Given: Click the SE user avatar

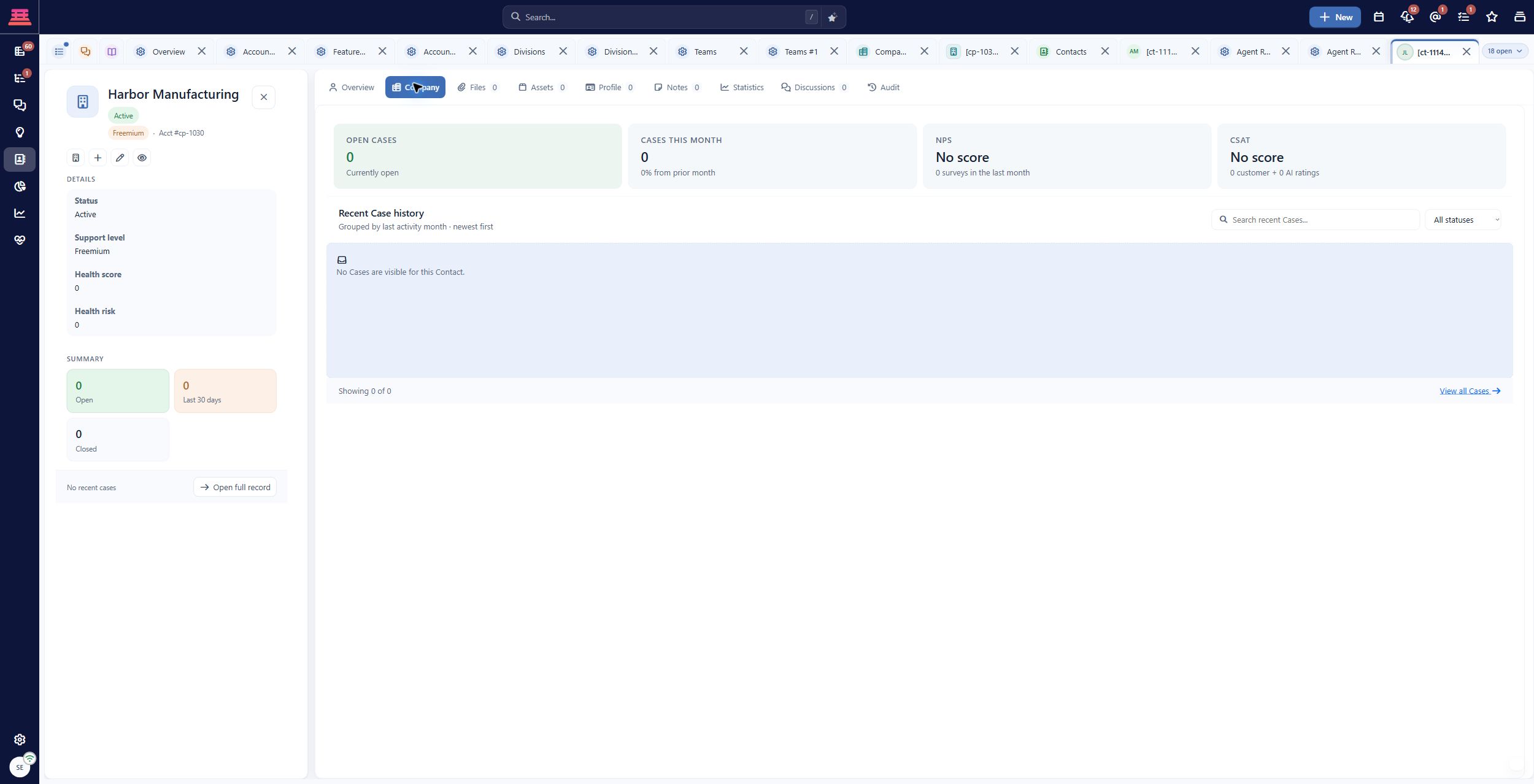Looking at the screenshot, I should pos(20,767).
